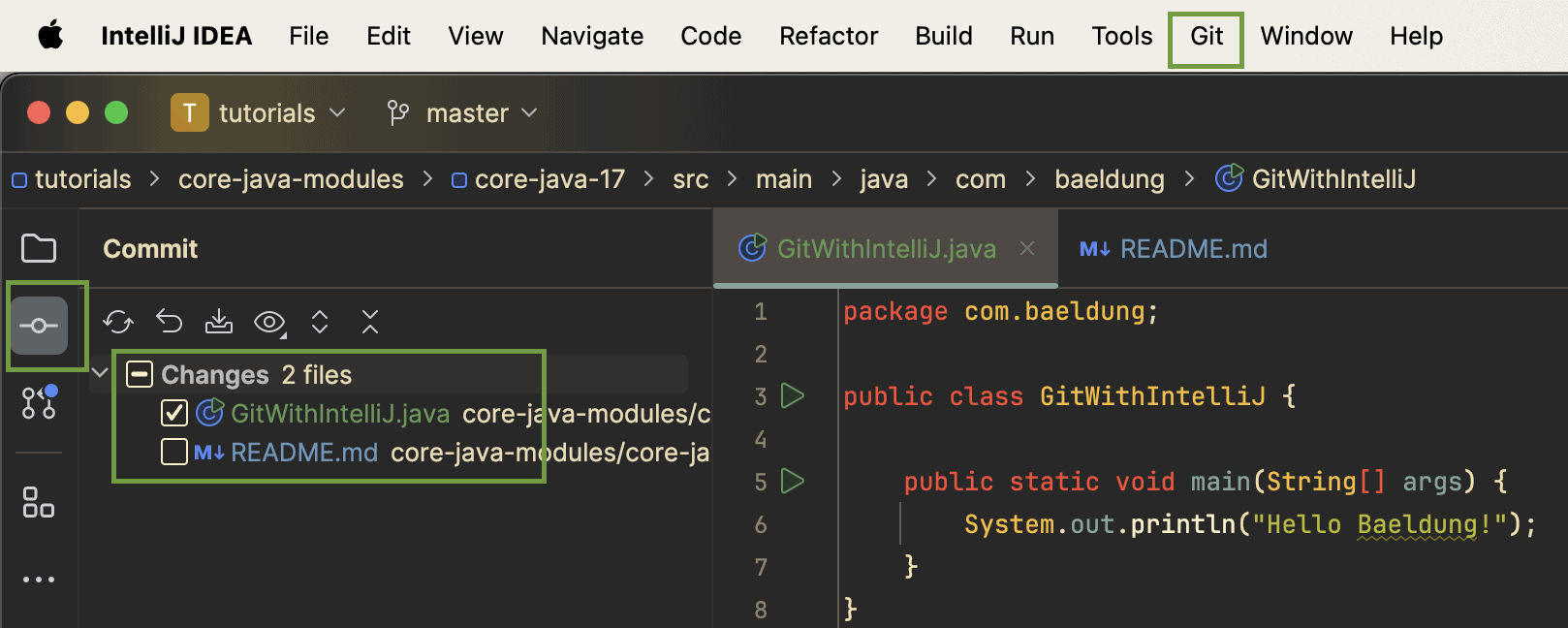The height and width of the screenshot is (628, 1568).
Task: Click core-java-modules breadcrumb
Action: (x=291, y=179)
